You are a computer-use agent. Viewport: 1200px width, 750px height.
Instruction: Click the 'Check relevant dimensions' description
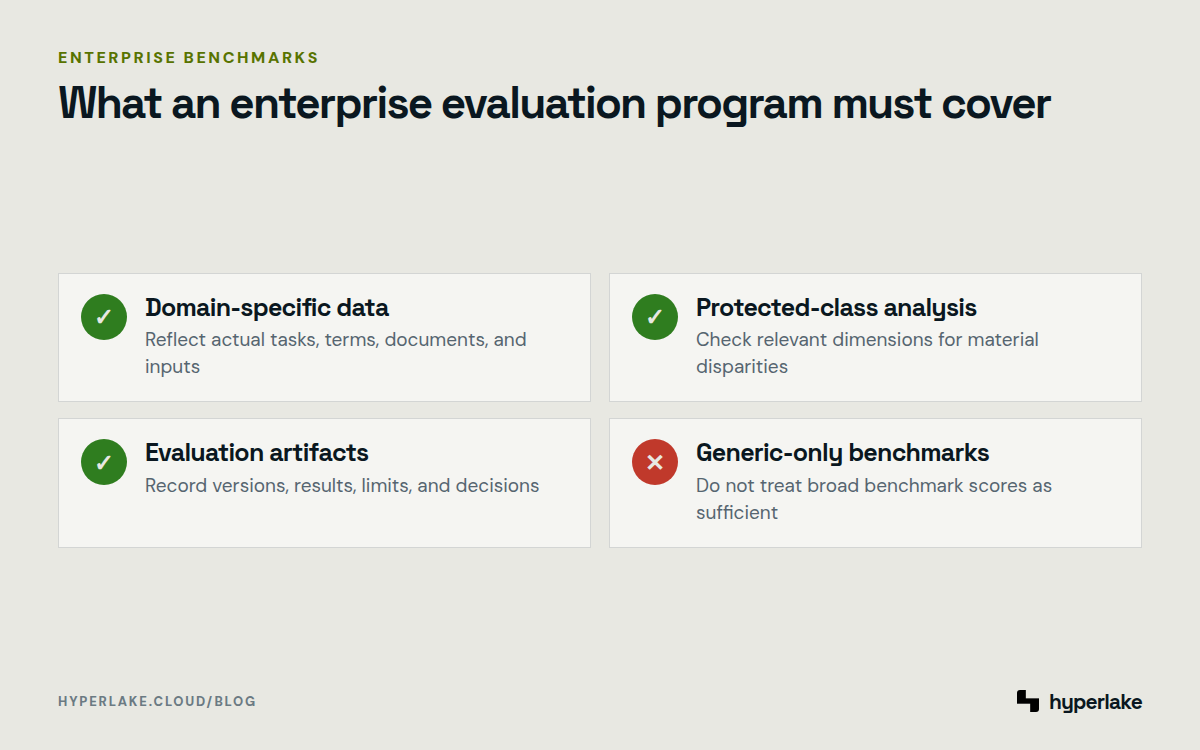(x=867, y=353)
